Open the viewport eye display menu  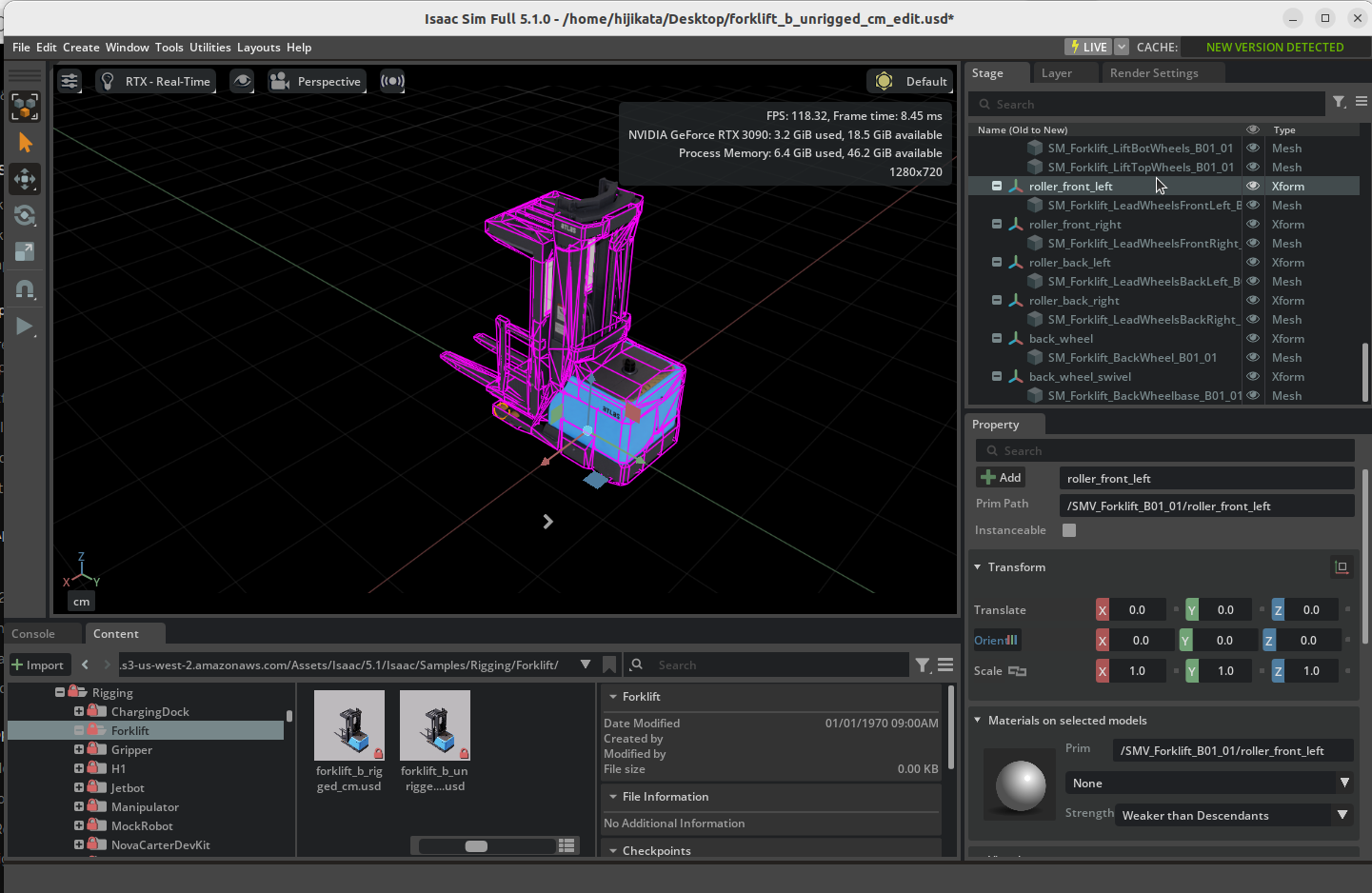pos(242,82)
